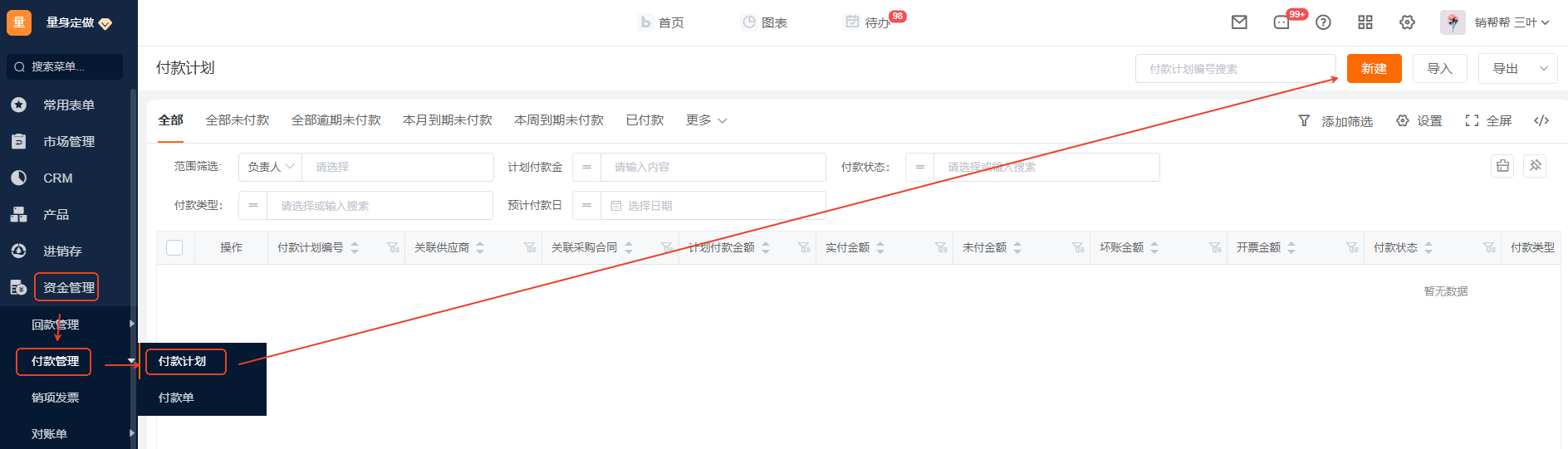Sort by 未付金额 column arrows

pos(1017,247)
